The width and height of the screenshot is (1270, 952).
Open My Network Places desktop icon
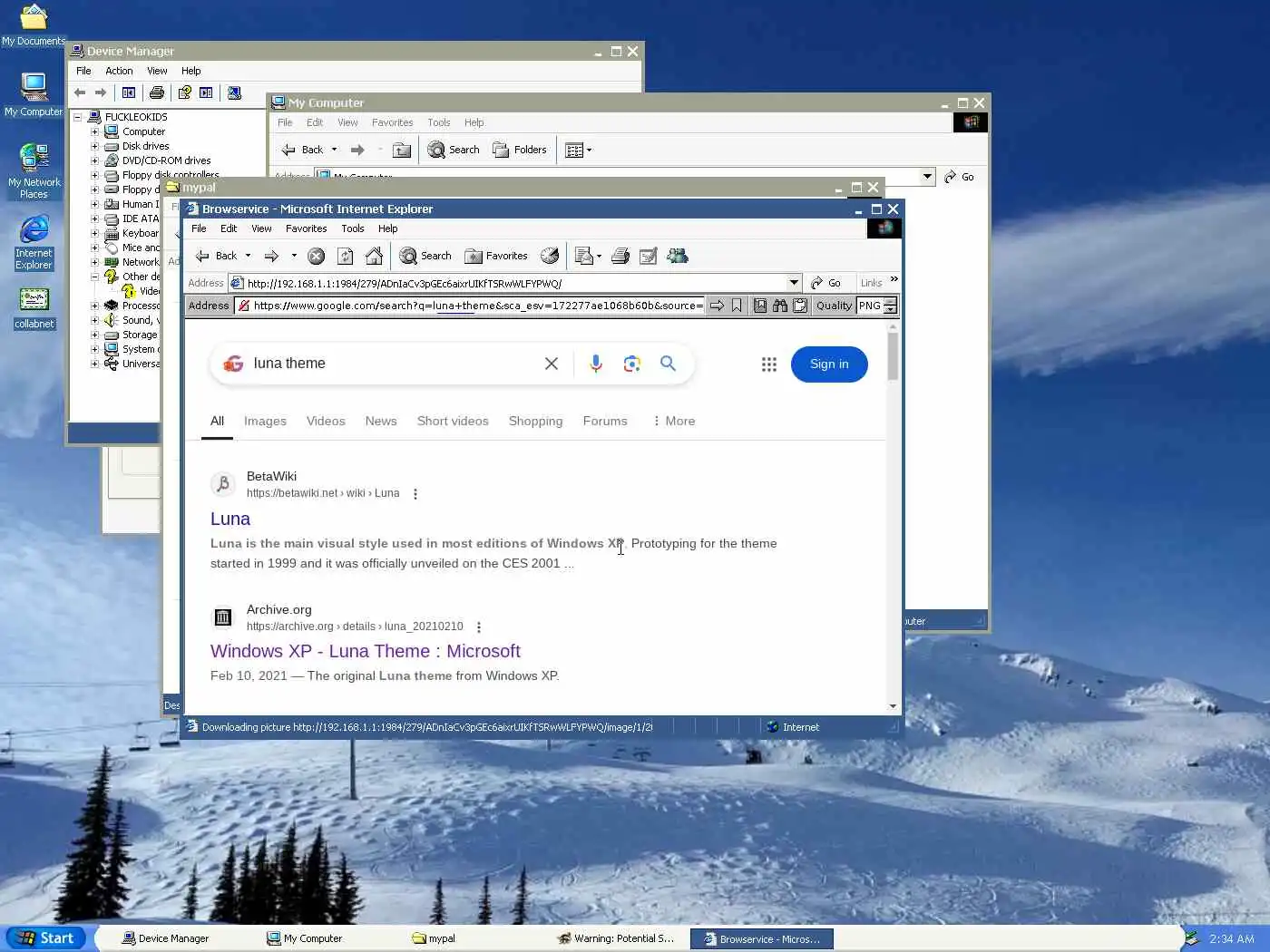(x=34, y=171)
